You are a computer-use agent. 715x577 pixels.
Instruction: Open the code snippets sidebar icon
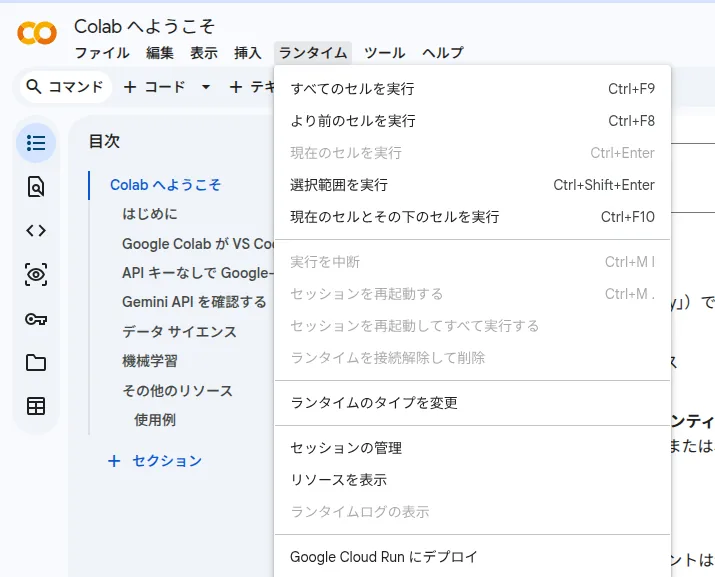36,230
